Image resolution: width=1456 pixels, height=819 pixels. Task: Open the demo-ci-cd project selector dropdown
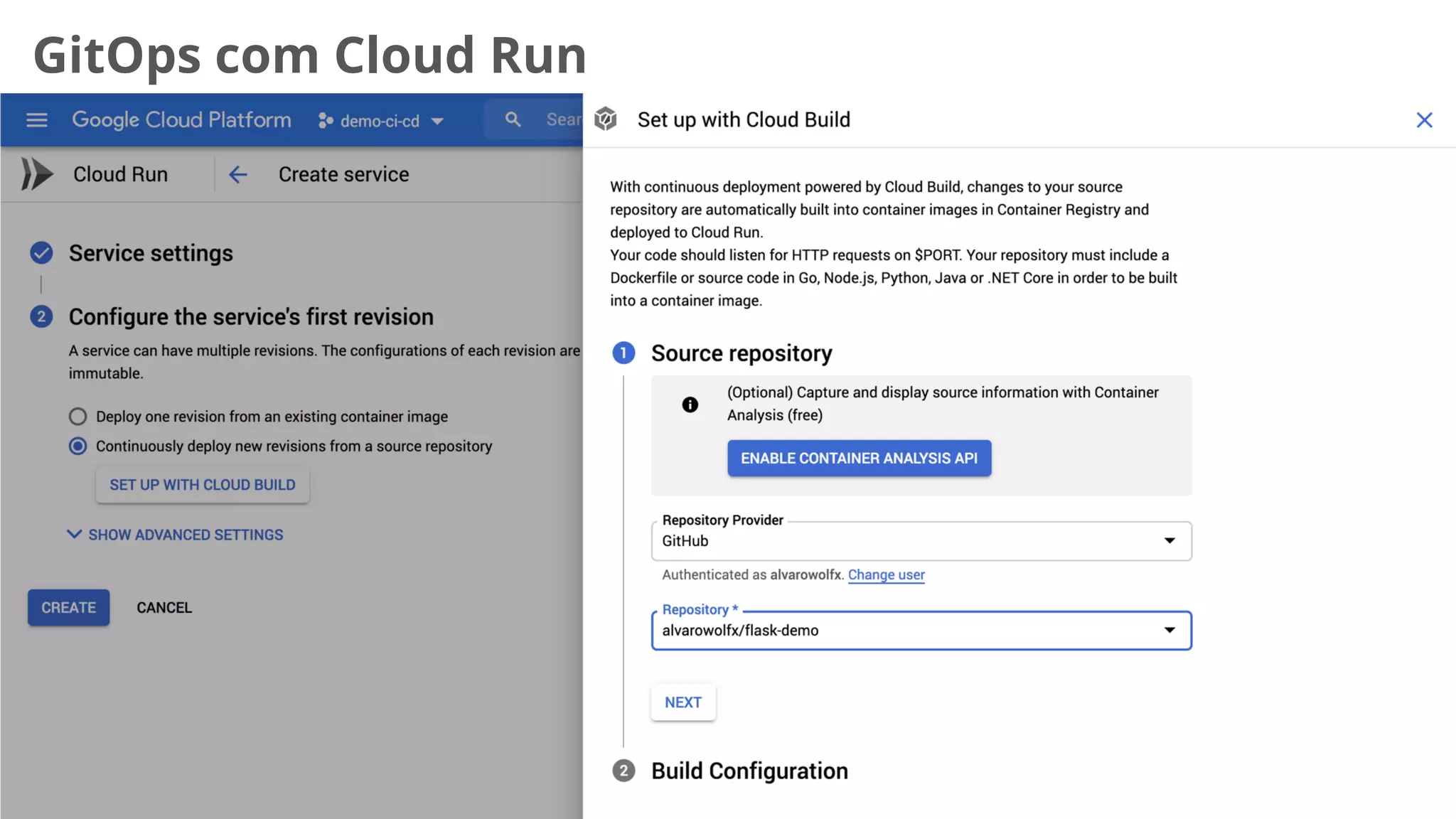381,121
